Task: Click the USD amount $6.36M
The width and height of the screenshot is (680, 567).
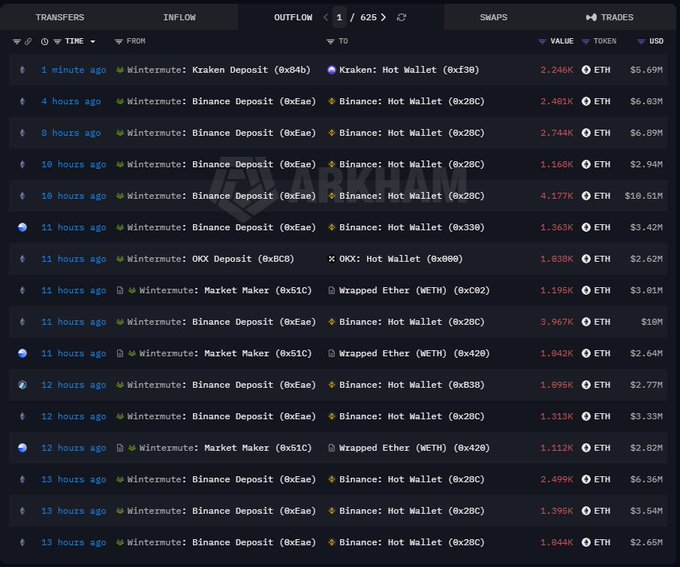Action: point(646,479)
